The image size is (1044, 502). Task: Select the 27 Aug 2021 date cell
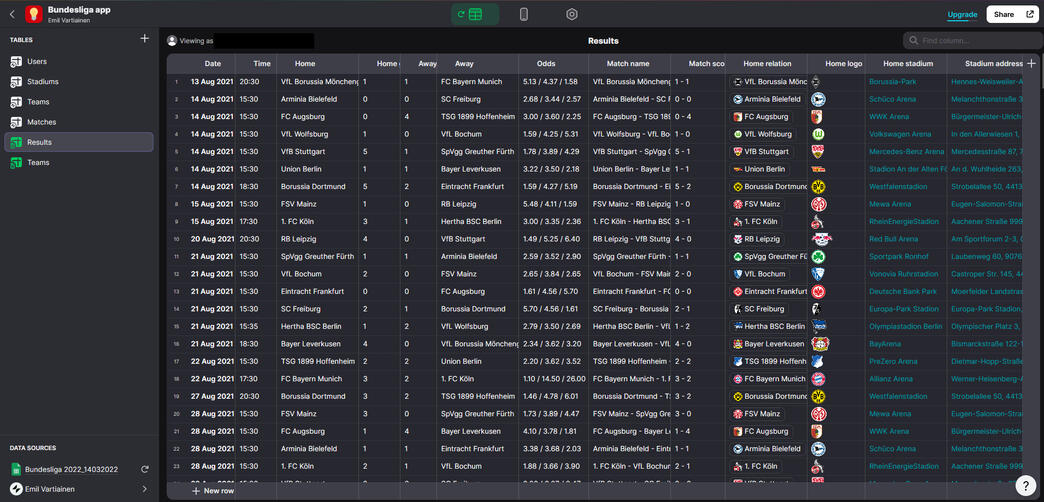click(209, 396)
